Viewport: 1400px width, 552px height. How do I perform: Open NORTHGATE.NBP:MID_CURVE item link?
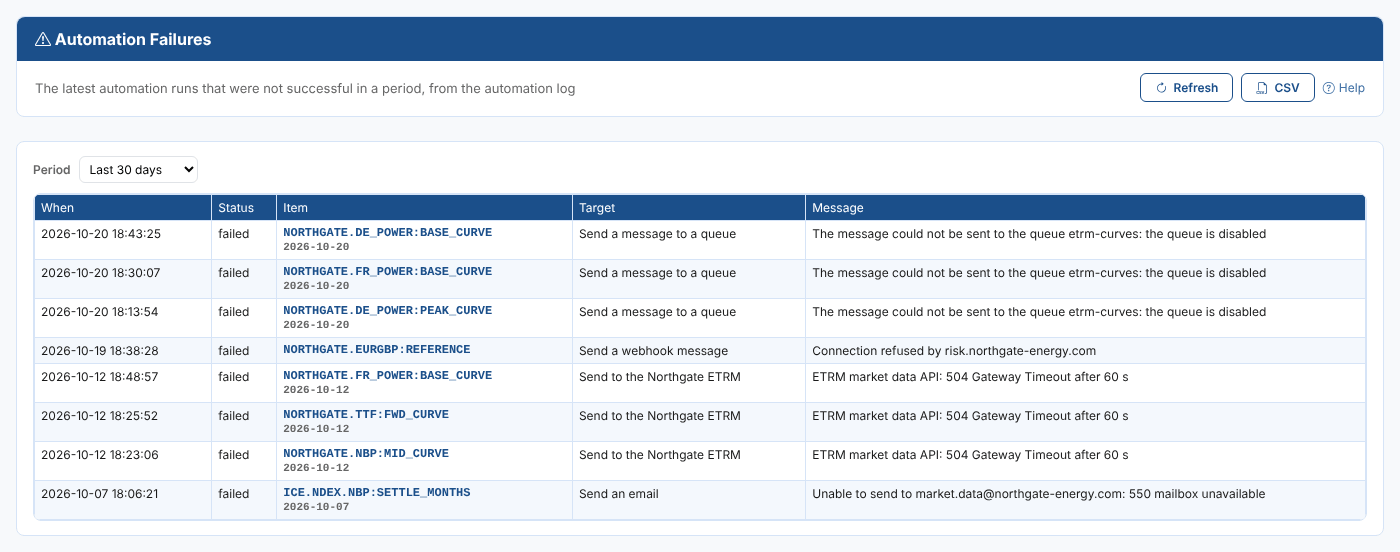(x=366, y=453)
